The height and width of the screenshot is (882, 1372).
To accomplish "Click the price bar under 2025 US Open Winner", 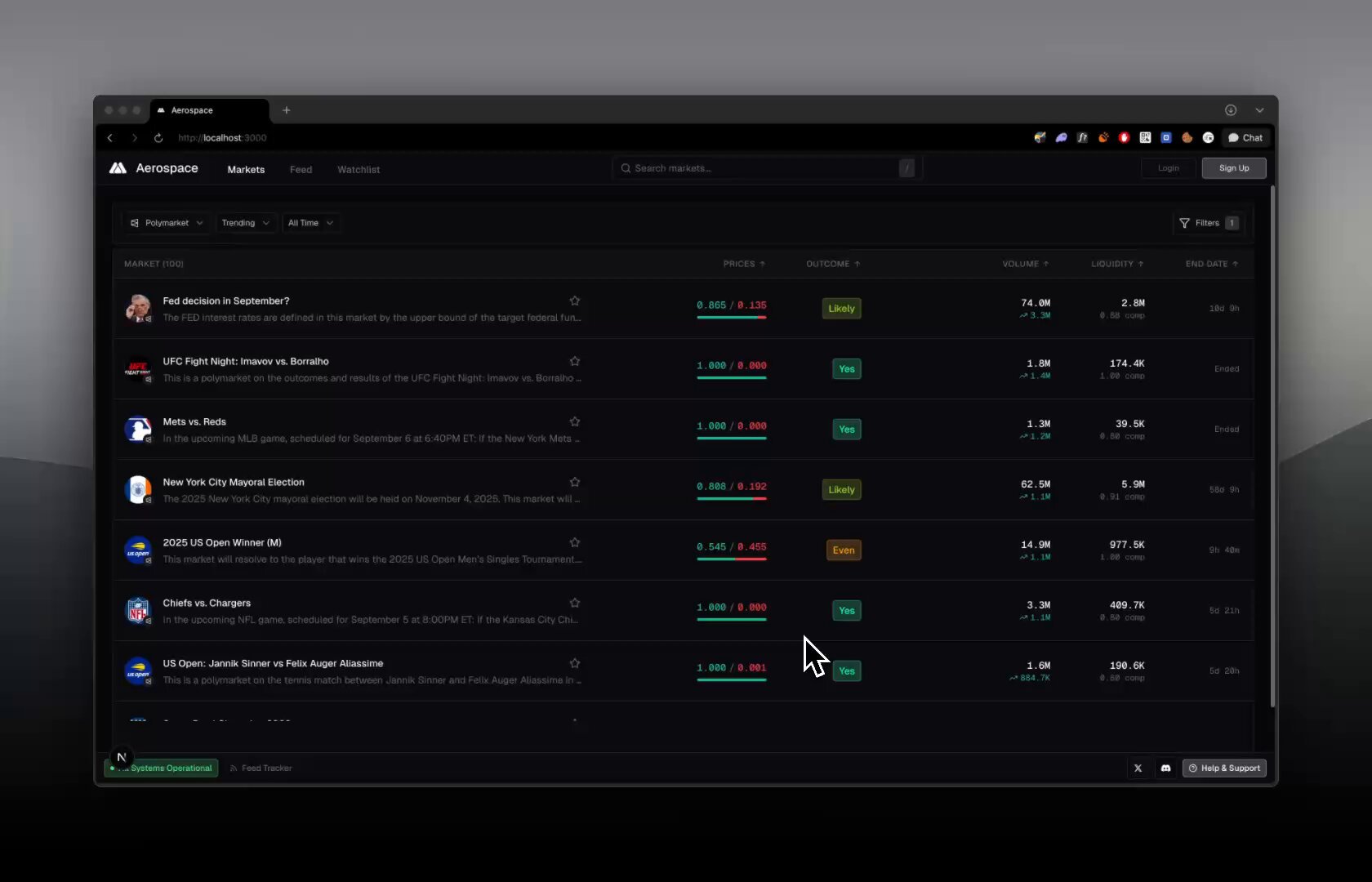I will (x=731, y=561).
